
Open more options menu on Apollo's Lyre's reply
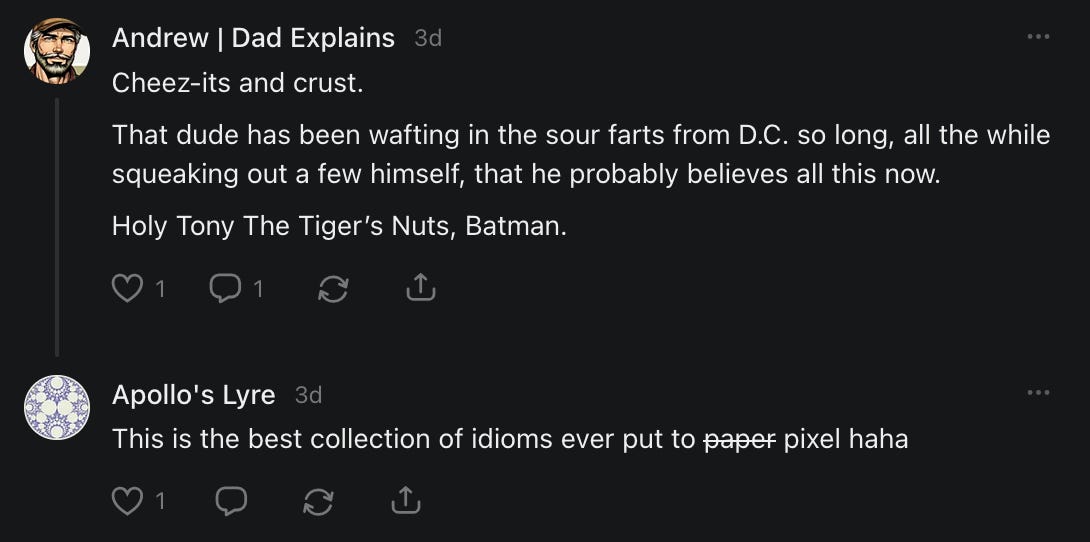[x=1038, y=393]
